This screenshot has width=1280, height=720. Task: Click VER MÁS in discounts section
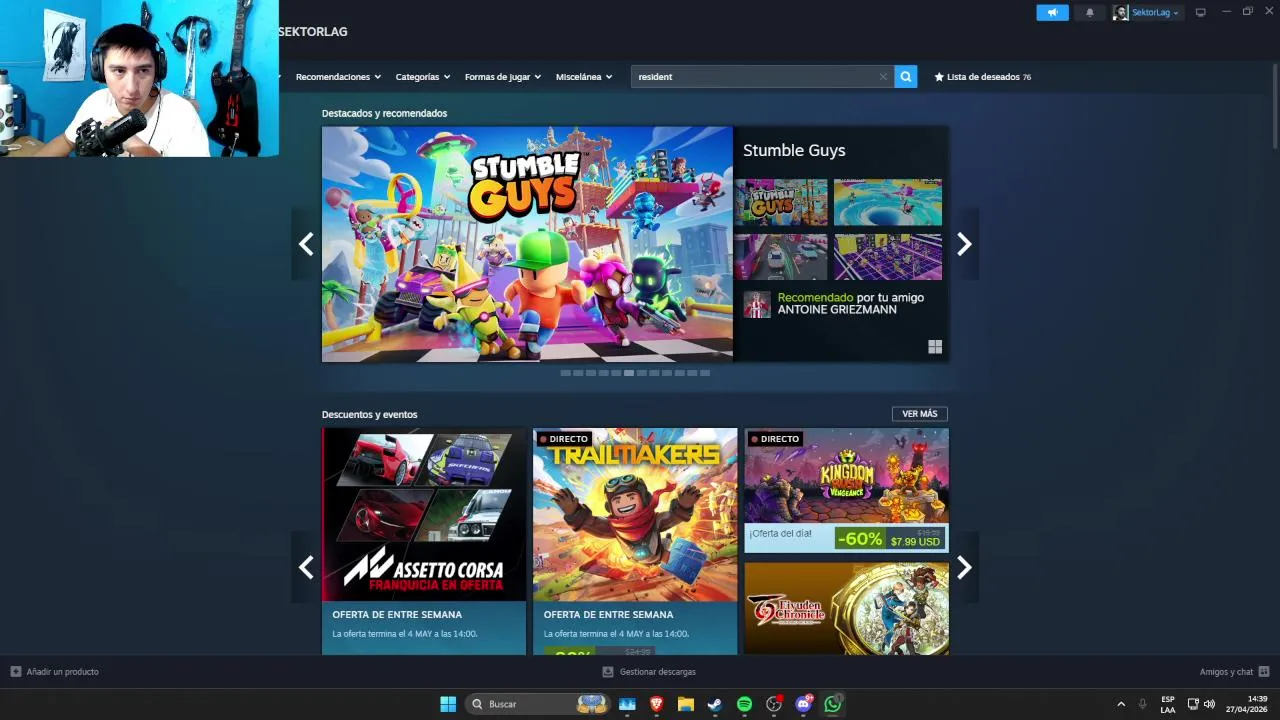[x=919, y=414]
